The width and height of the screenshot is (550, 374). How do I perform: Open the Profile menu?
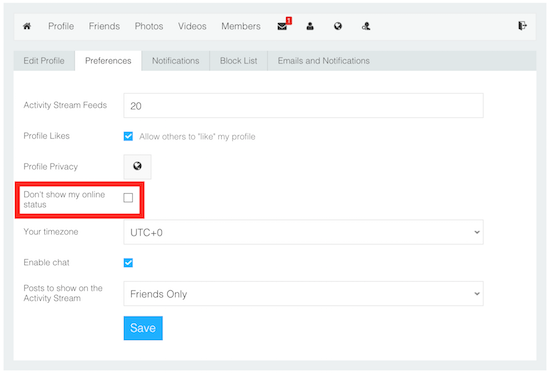point(61,26)
